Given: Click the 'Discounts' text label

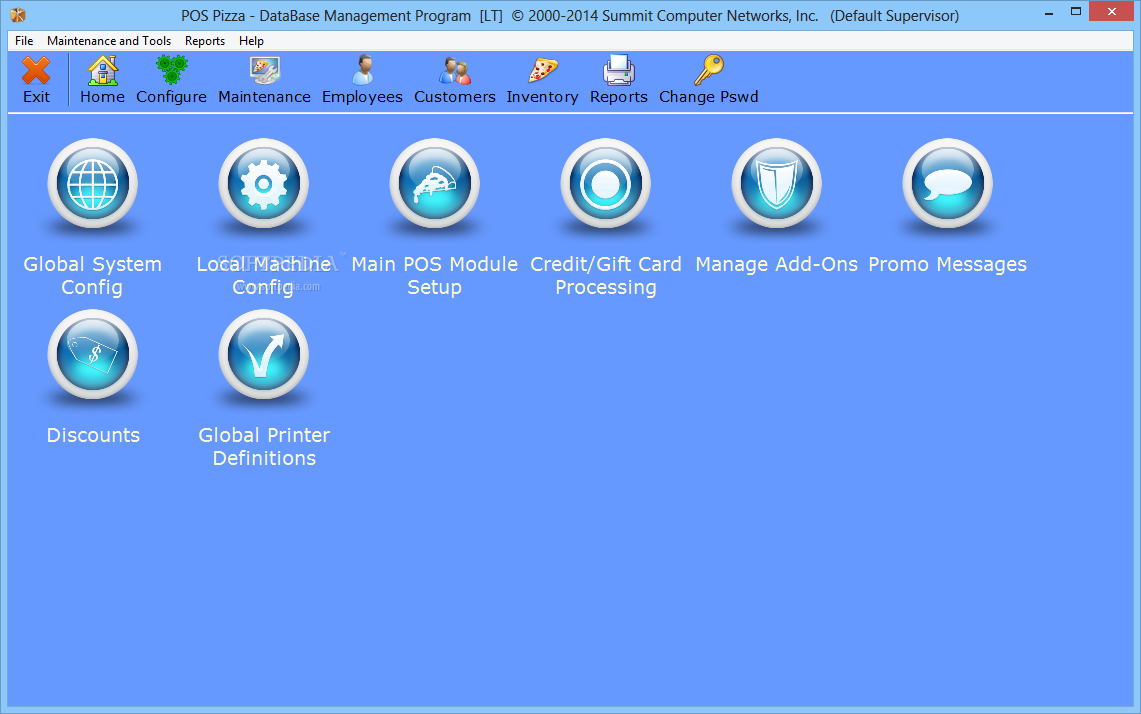Looking at the screenshot, I should 93,435.
